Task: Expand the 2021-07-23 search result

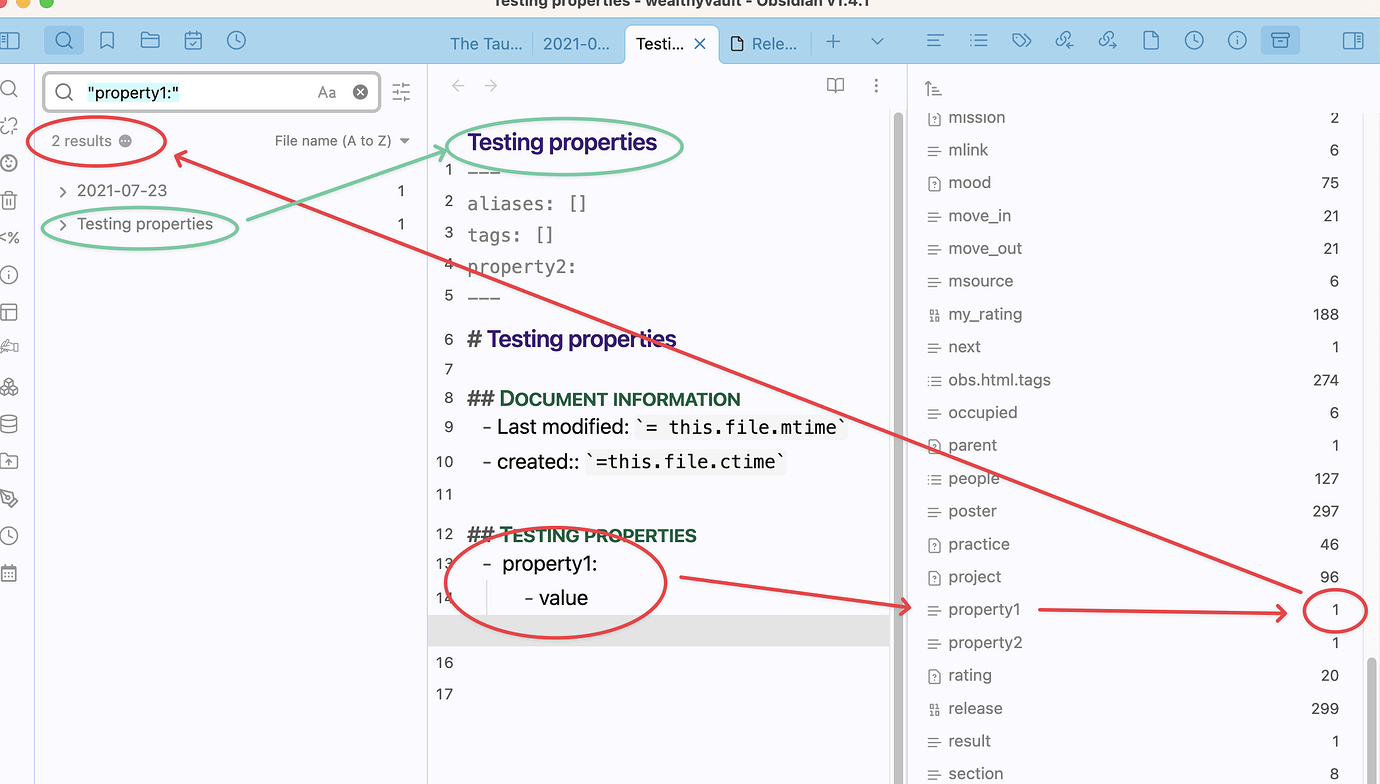Action: (63, 190)
